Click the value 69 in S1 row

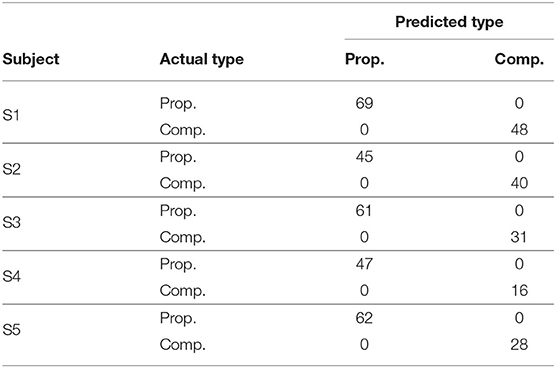click(x=364, y=103)
